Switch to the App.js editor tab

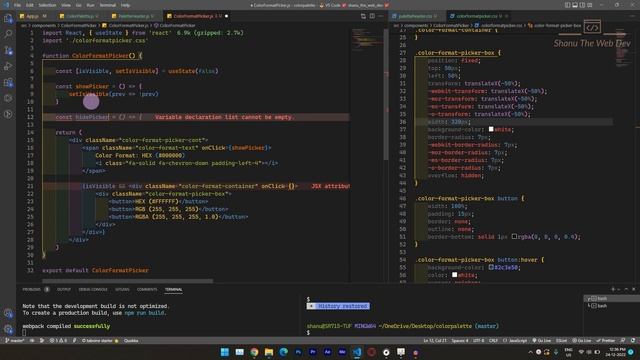[x=34, y=16]
